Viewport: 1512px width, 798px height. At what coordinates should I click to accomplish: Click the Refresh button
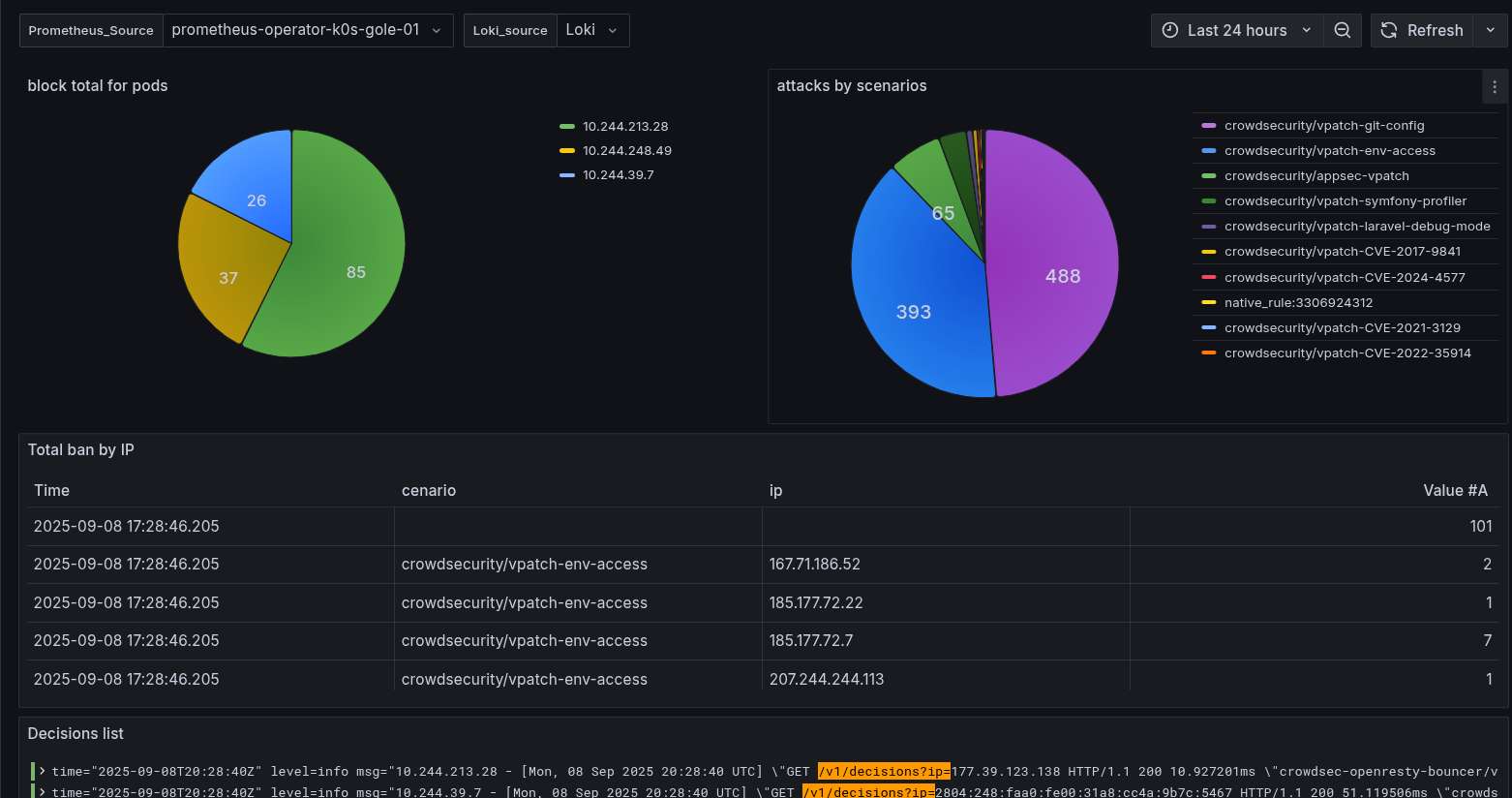pyautogui.click(x=1422, y=30)
